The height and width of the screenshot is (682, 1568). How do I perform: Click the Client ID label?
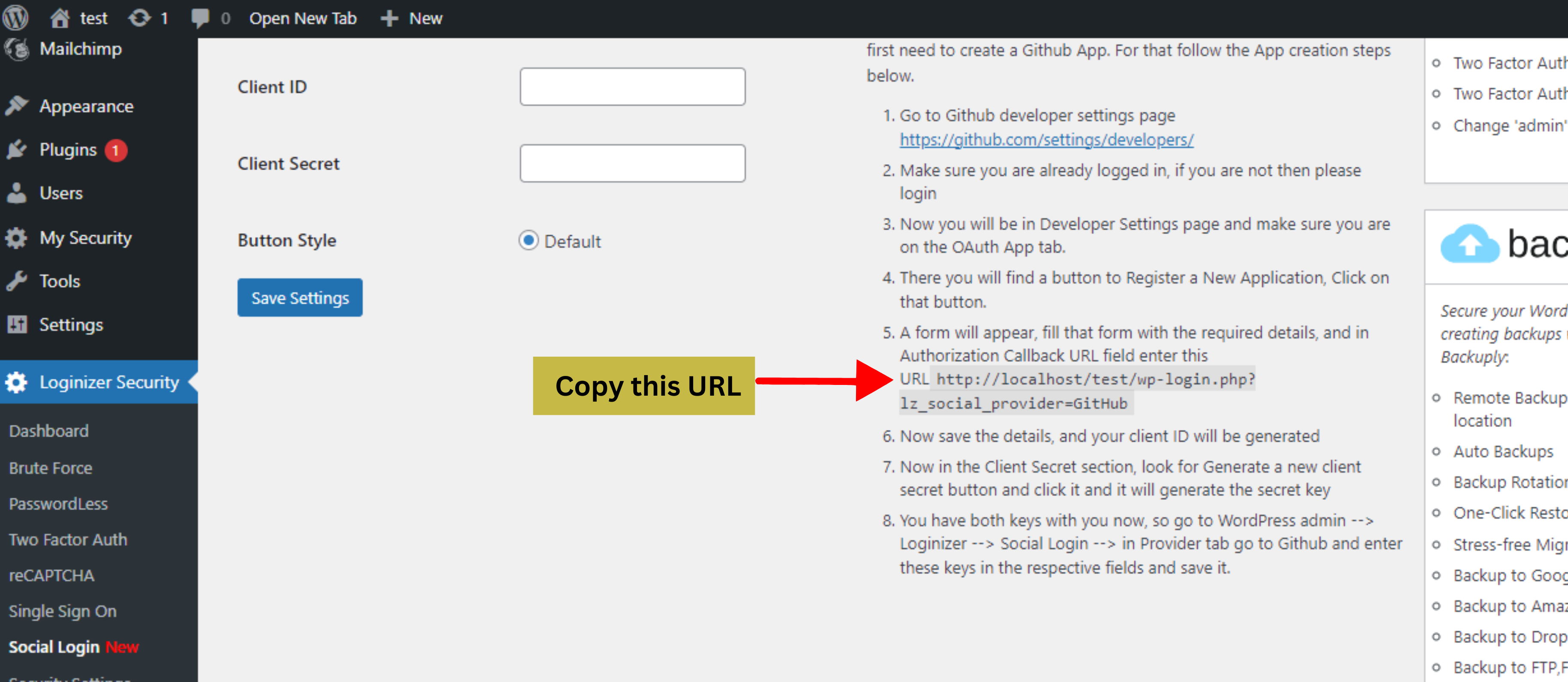[x=272, y=87]
